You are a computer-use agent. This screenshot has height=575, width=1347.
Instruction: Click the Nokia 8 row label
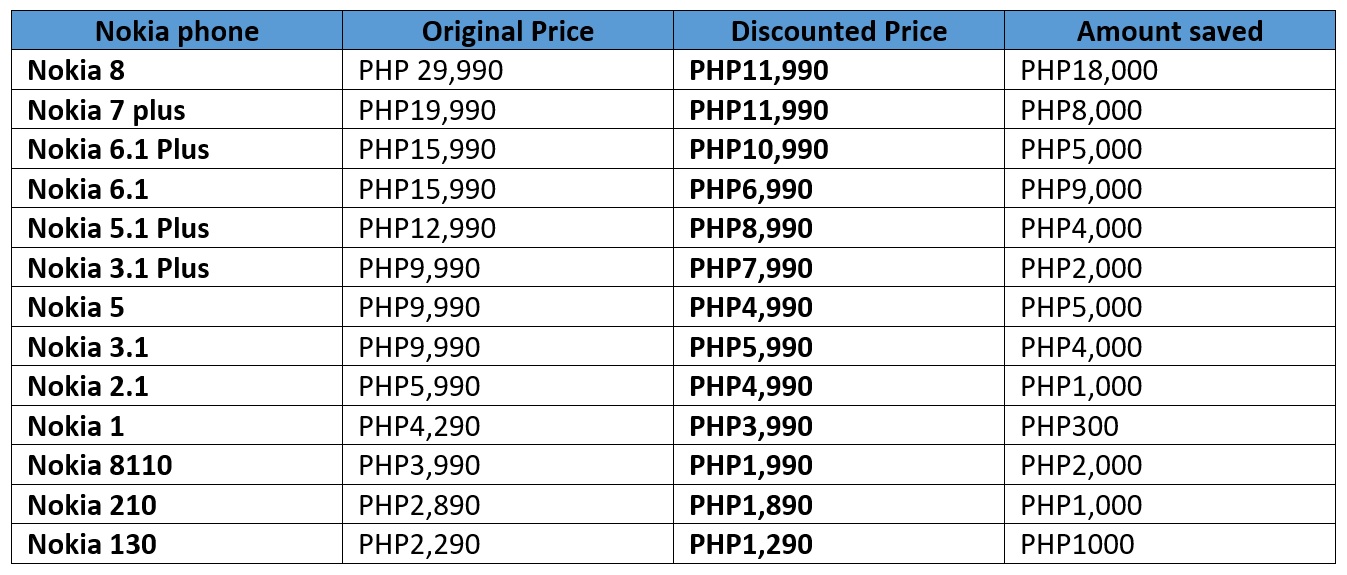[x=177, y=70]
